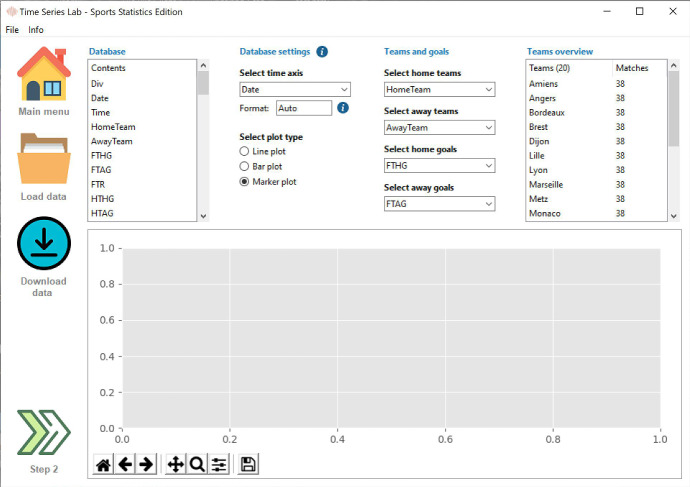
Task: Select HomeTeam in the Database list
Action: [x=113, y=127]
